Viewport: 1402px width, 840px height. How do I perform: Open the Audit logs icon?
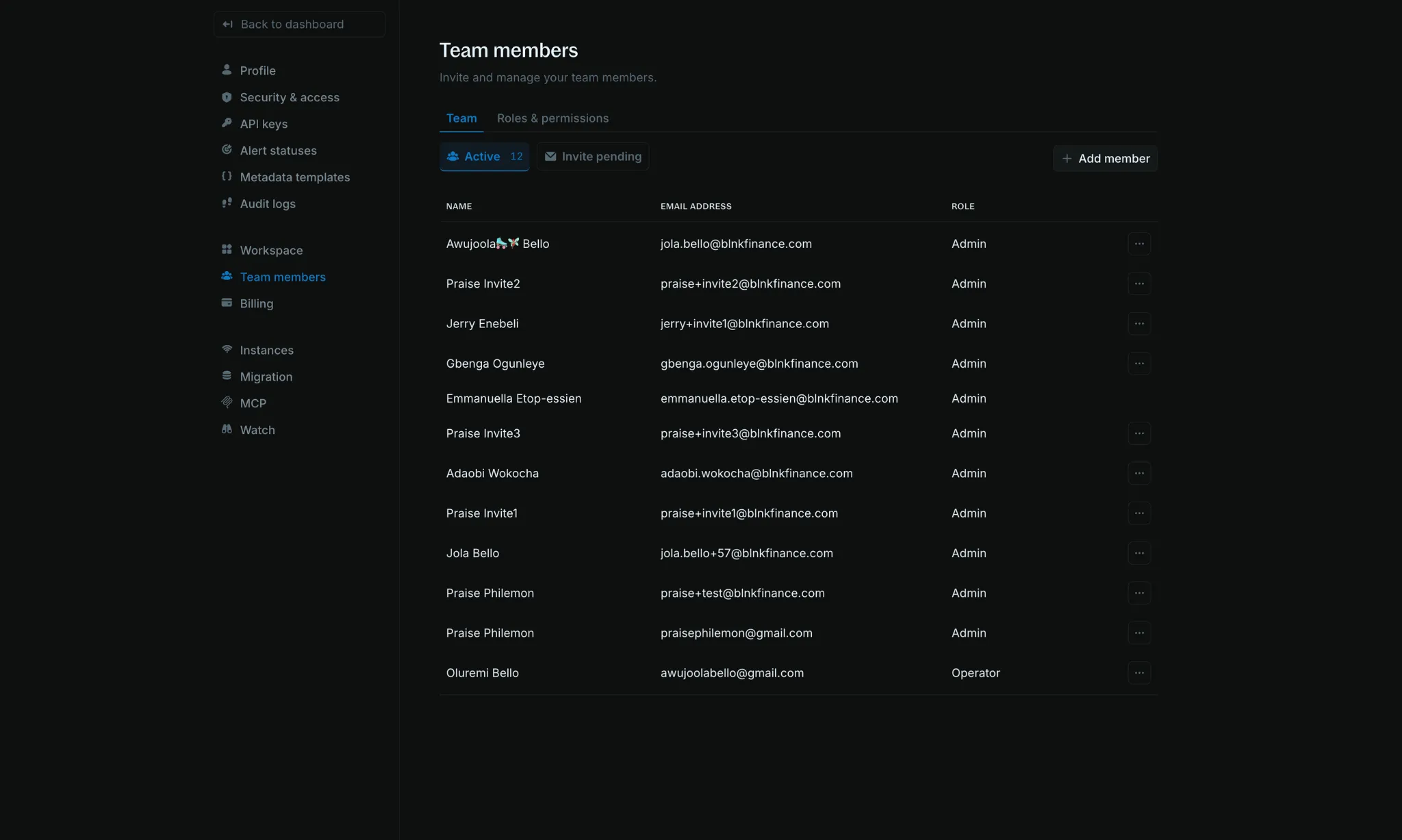point(227,203)
